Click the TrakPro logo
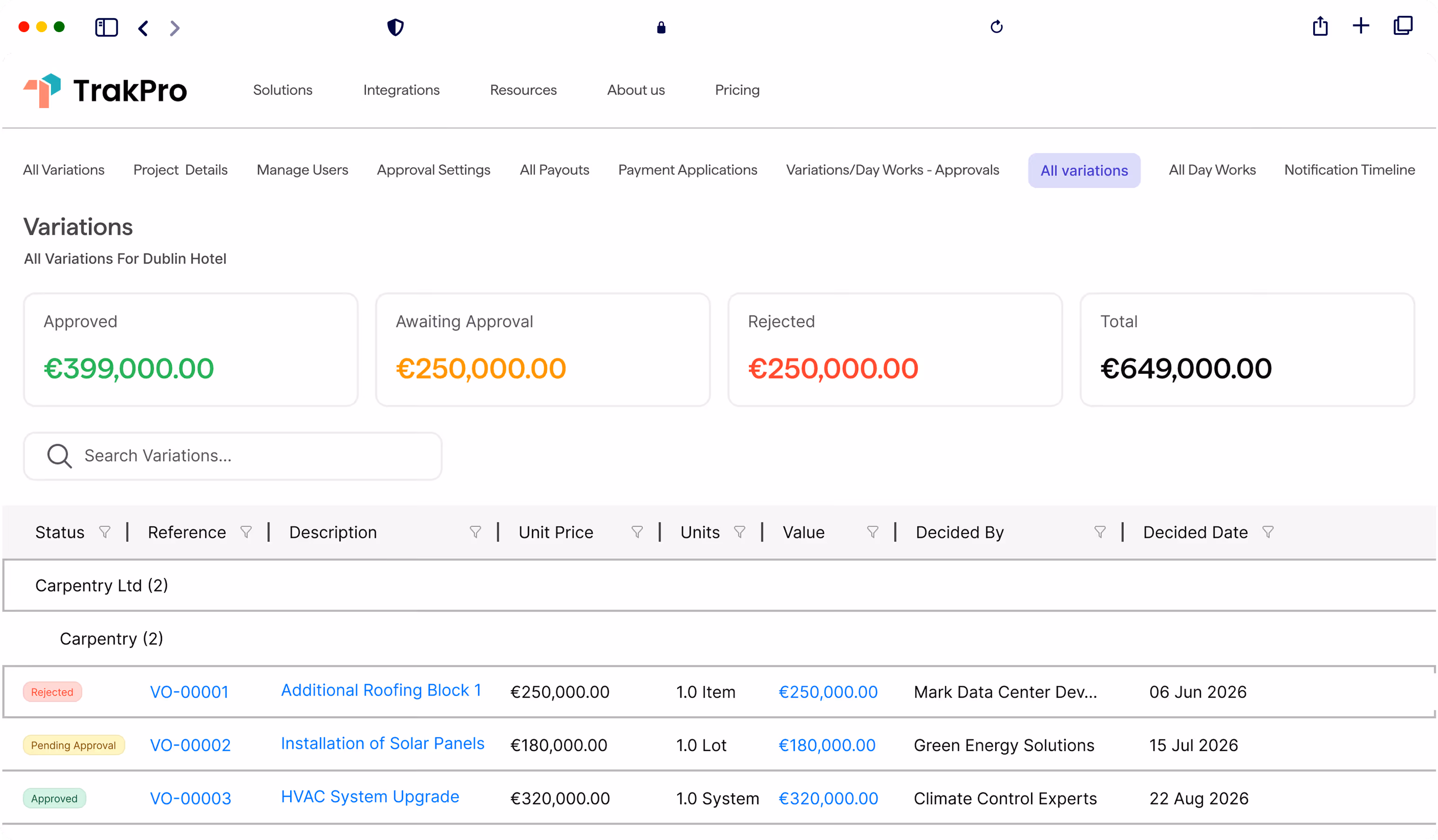Image resolution: width=1438 pixels, height=840 pixels. point(105,90)
